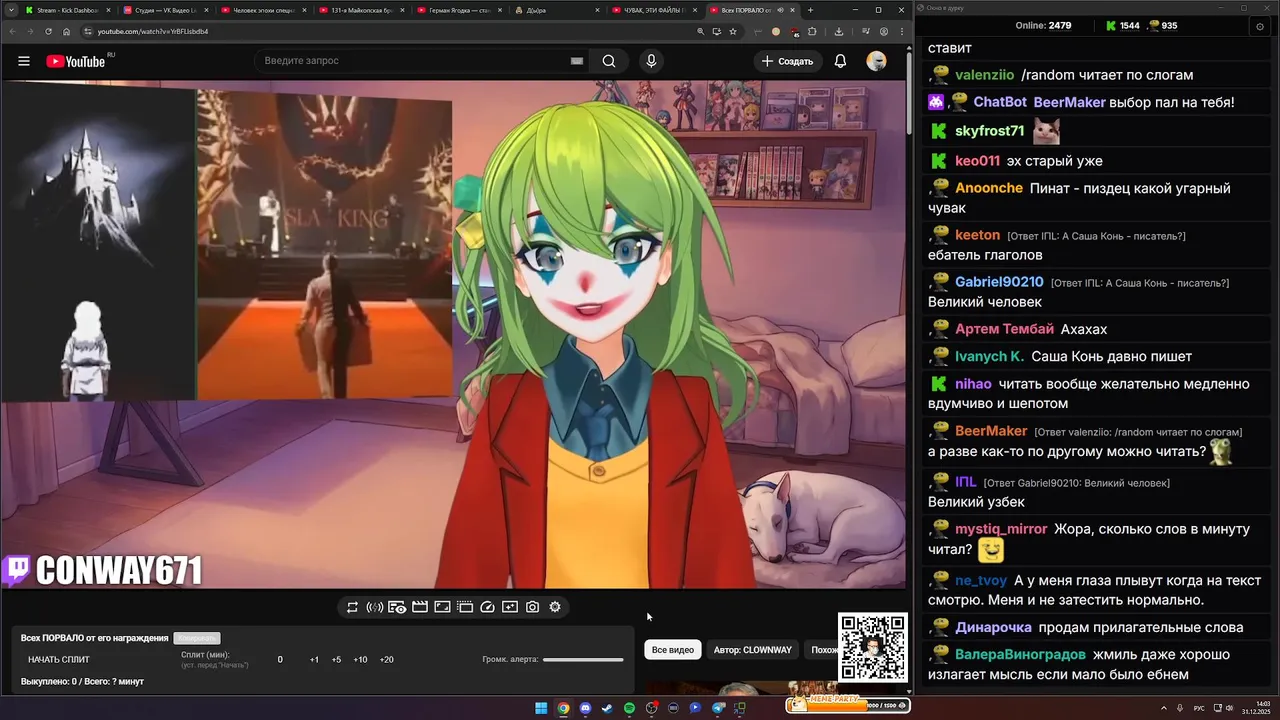Click the QR code image
The height and width of the screenshot is (720, 1280).
click(x=873, y=647)
